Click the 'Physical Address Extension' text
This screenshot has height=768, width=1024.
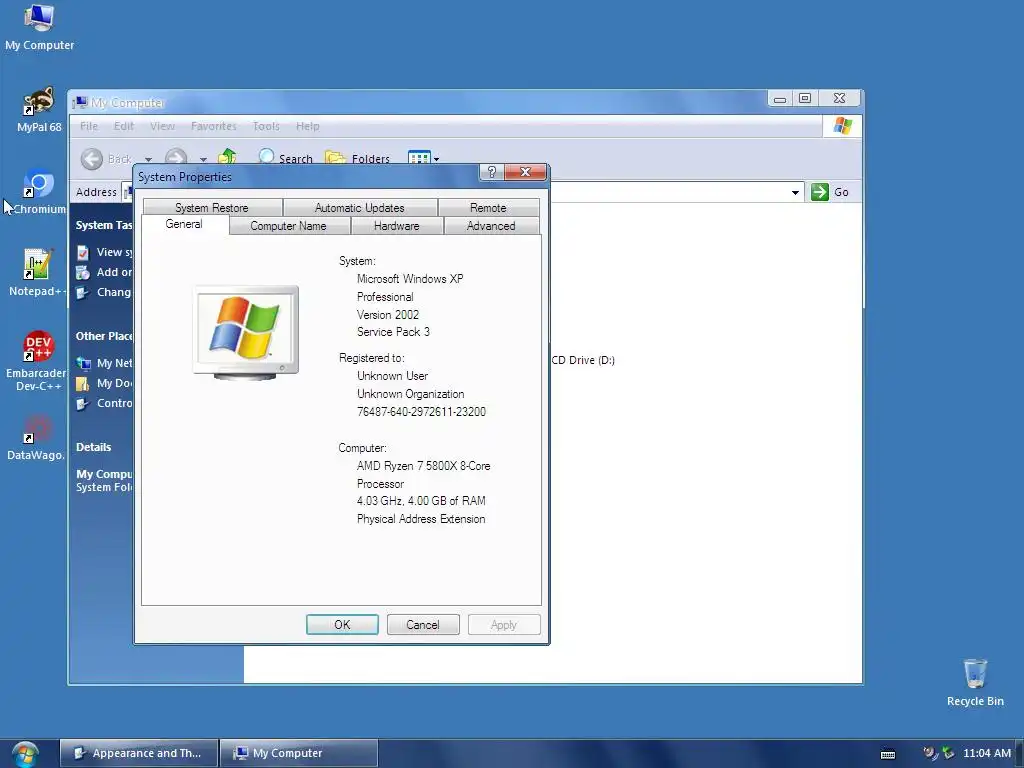(x=421, y=519)
